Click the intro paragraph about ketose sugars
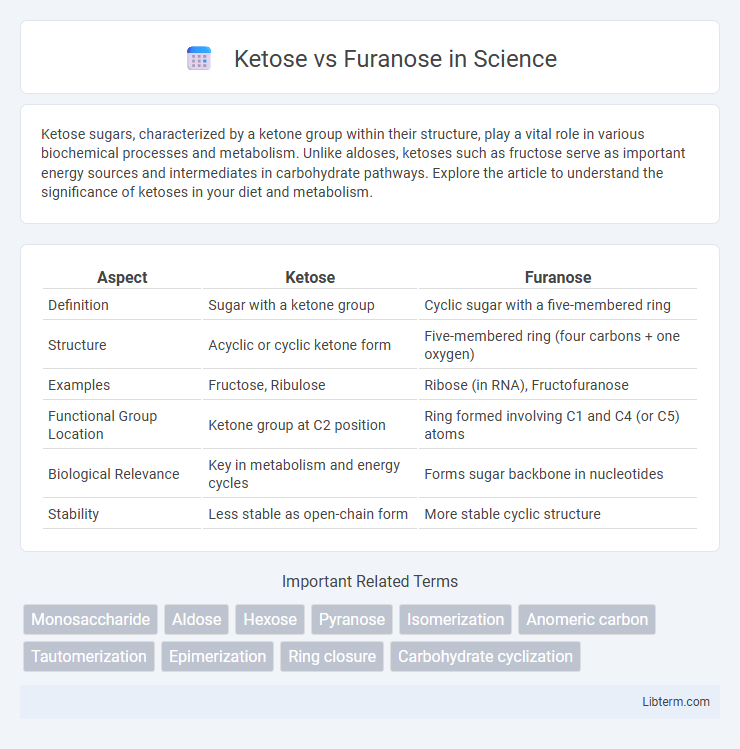The height and width of the screenshot is (749, 740). 363,163
